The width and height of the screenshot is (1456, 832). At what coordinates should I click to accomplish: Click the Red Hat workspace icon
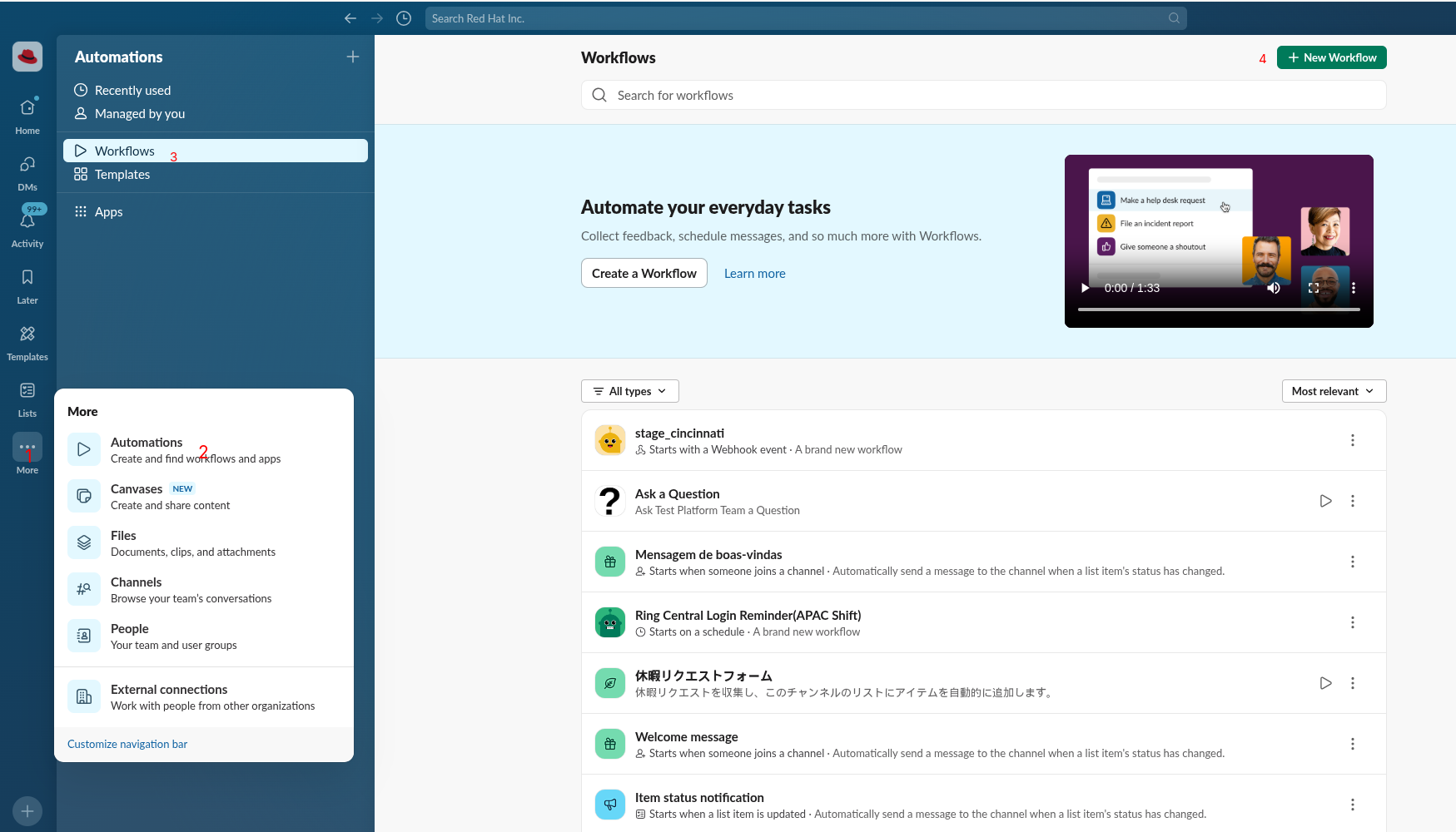27,57
